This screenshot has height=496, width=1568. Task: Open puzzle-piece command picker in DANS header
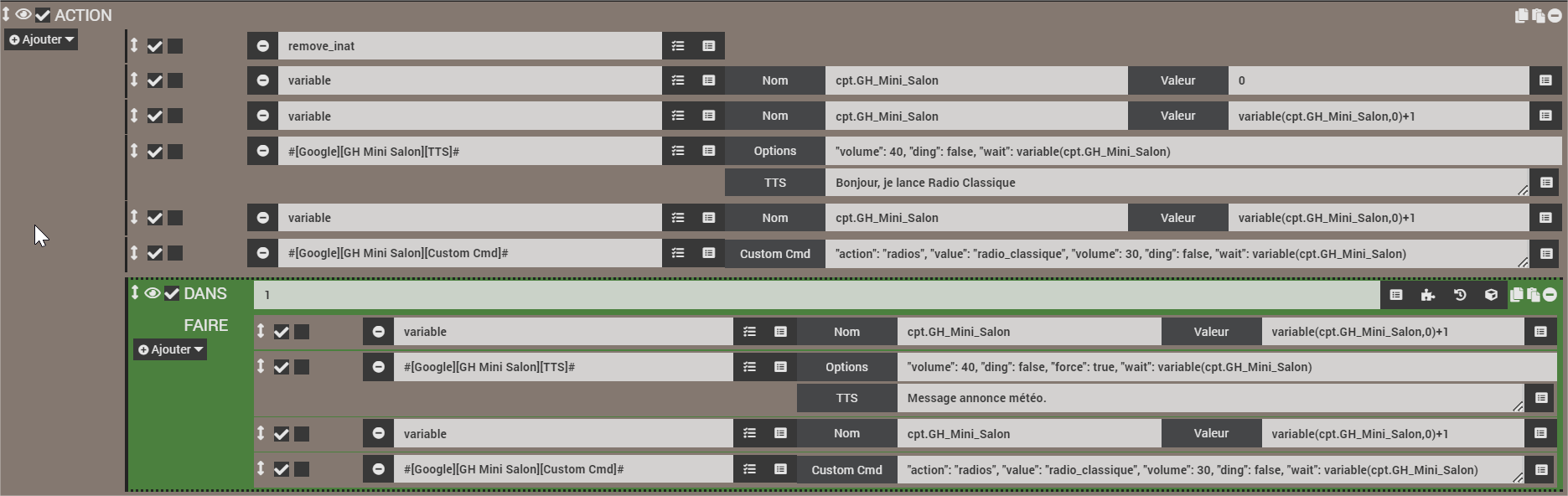tap(1428, 295)
